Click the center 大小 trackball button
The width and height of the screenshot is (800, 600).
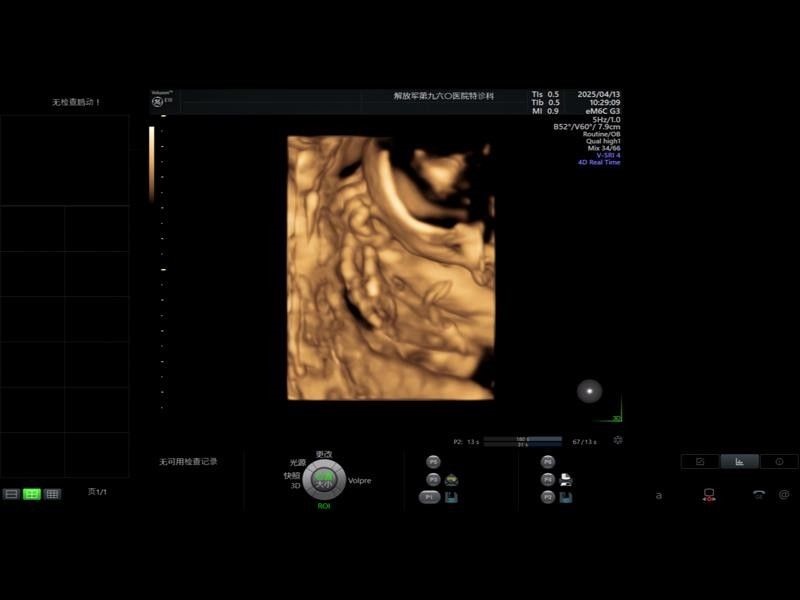pyautogui.click(x=324, y=481)
